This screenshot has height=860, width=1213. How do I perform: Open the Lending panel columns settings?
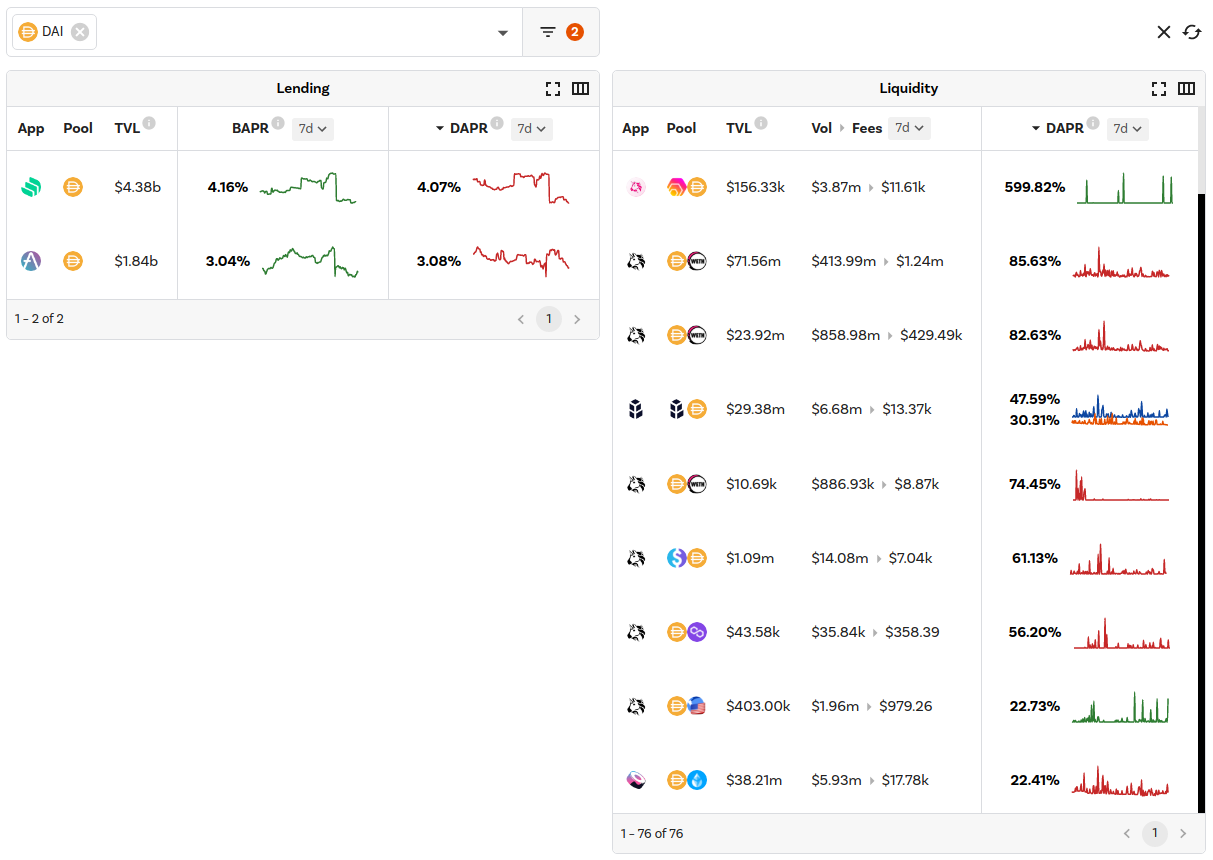[580, 88]
